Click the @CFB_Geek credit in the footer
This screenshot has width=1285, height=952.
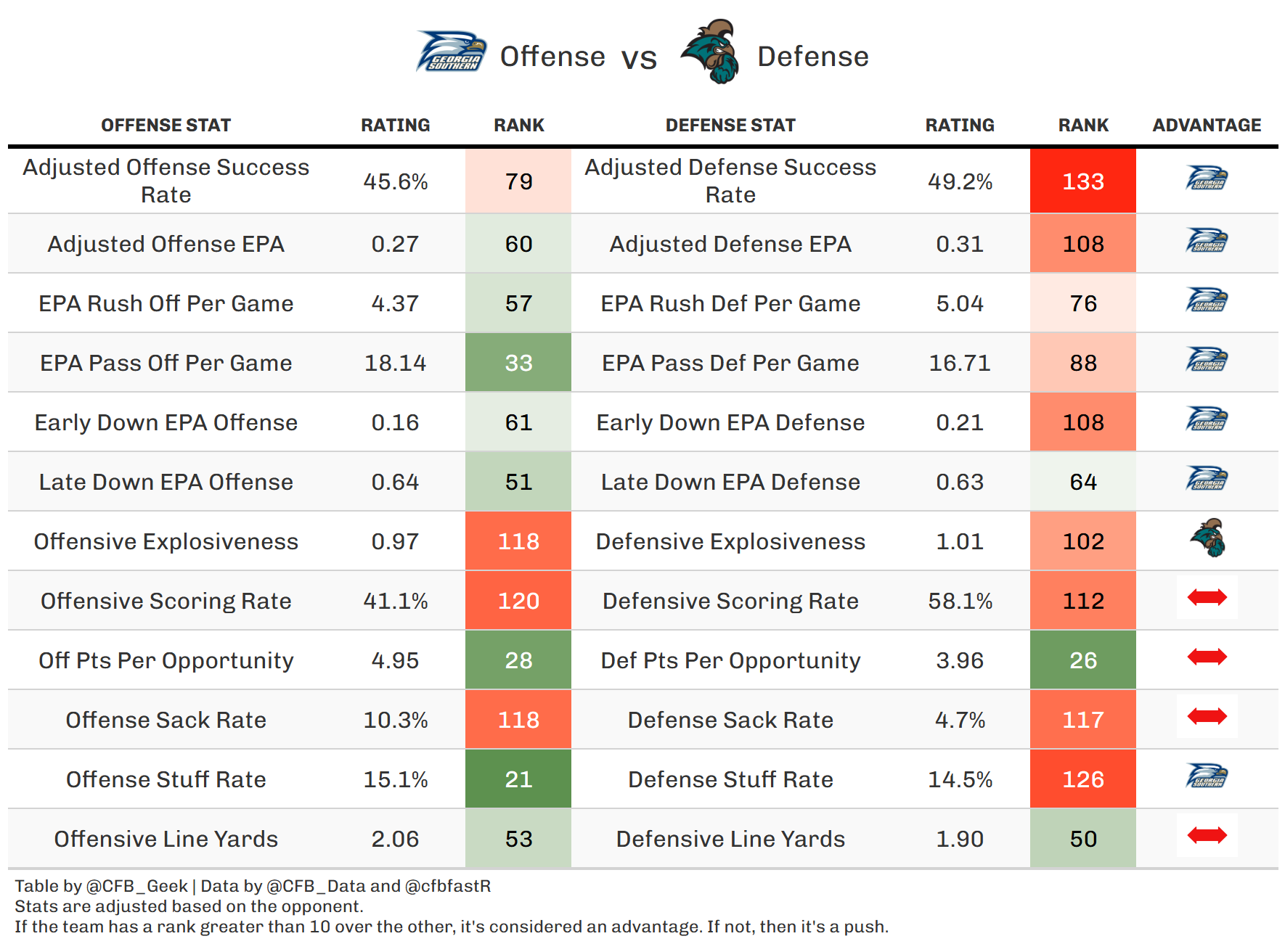click(x=136, y=886)
